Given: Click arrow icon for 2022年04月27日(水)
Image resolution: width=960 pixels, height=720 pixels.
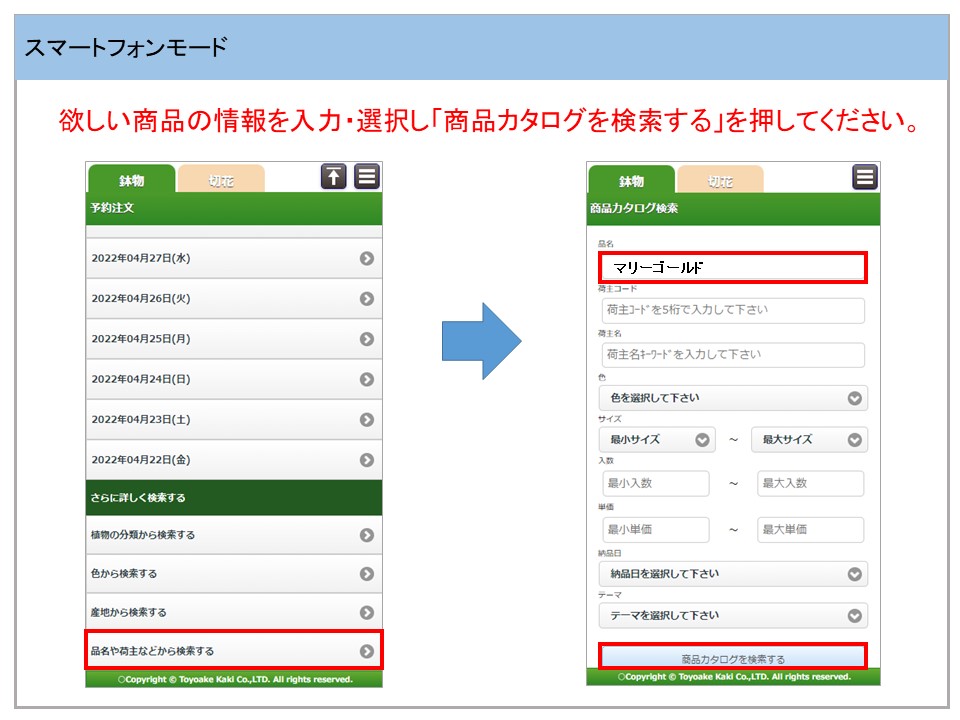Looking at the screenshot, I should coord(367,258).
